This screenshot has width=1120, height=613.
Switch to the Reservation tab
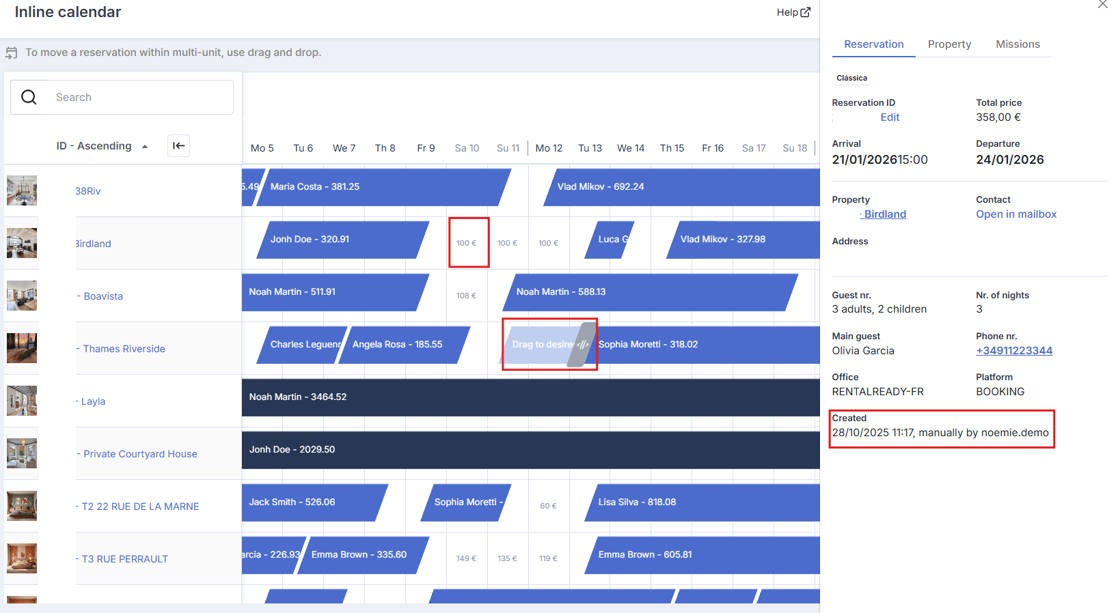[874, 44]
